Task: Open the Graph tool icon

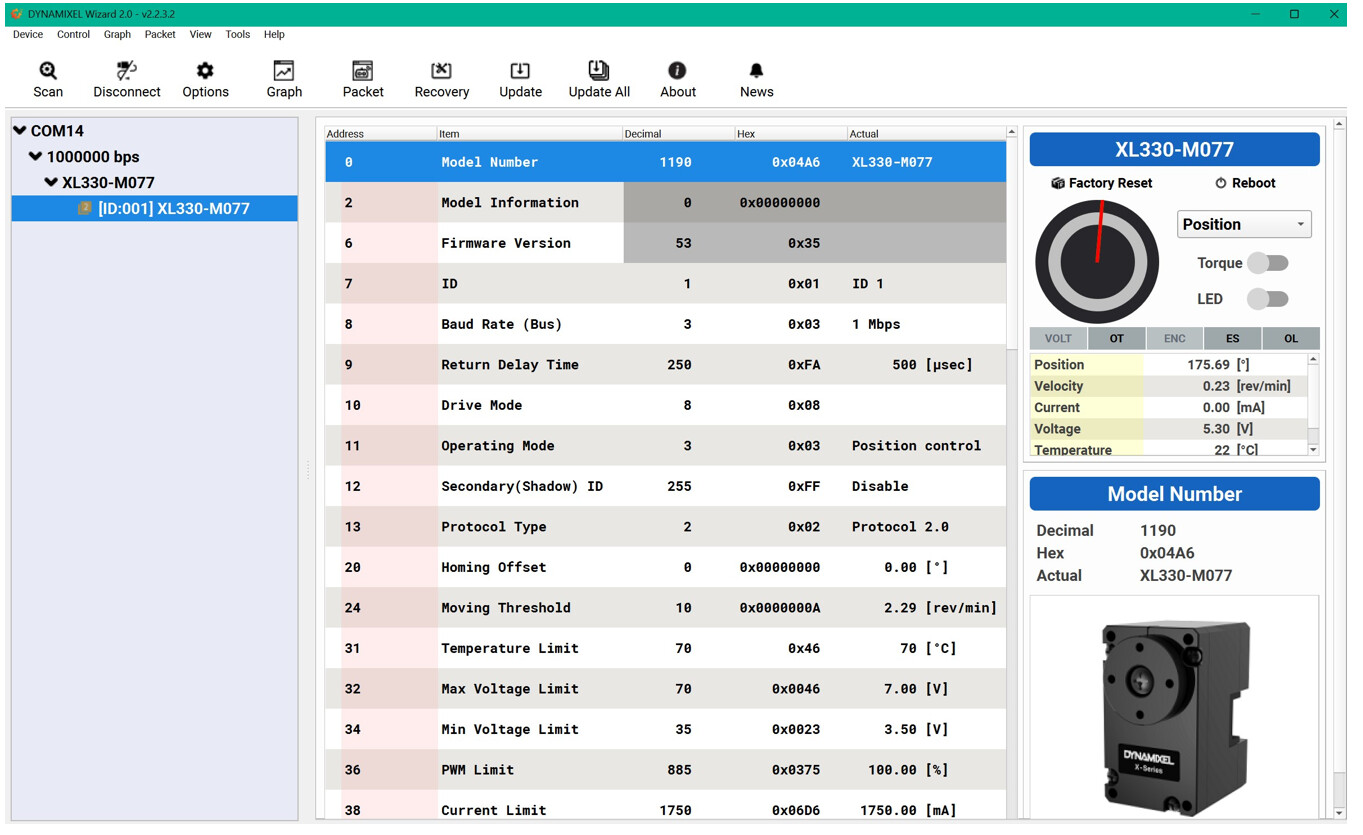Action: click(284, 71)
